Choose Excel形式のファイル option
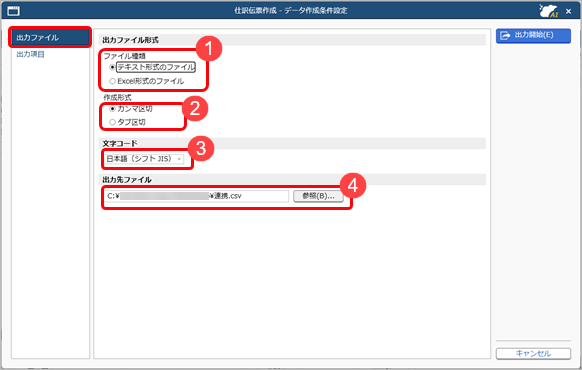 tap(112, 81)
